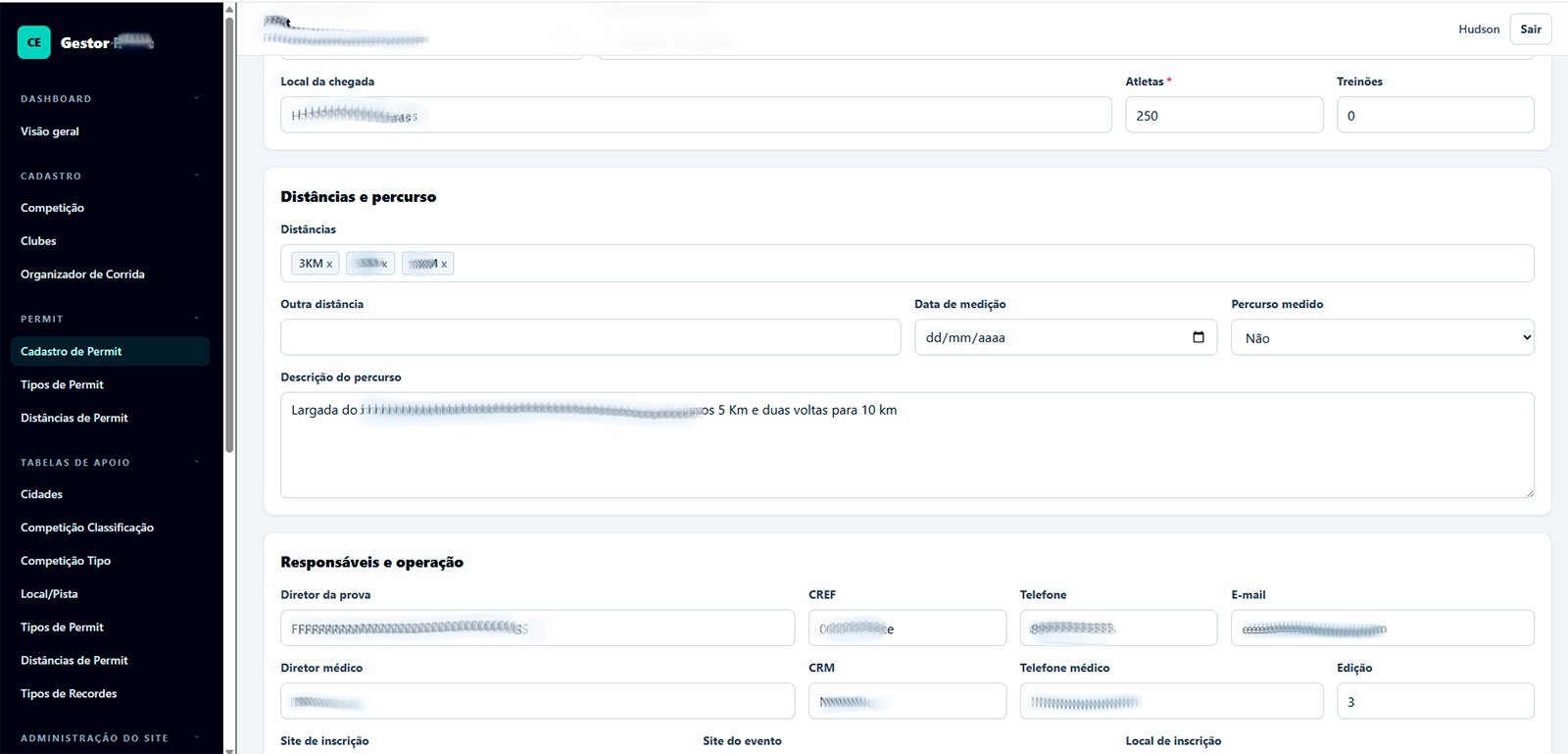The width and height of the screenshot is (1568, 754).
Task: Click the Hudson user name
Action: point(1479,29)
